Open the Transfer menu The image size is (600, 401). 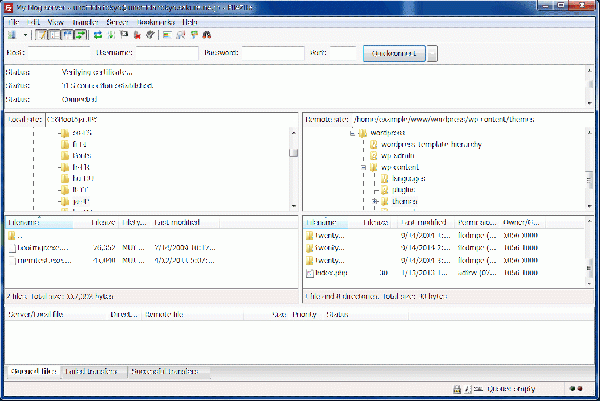[85, 22]
